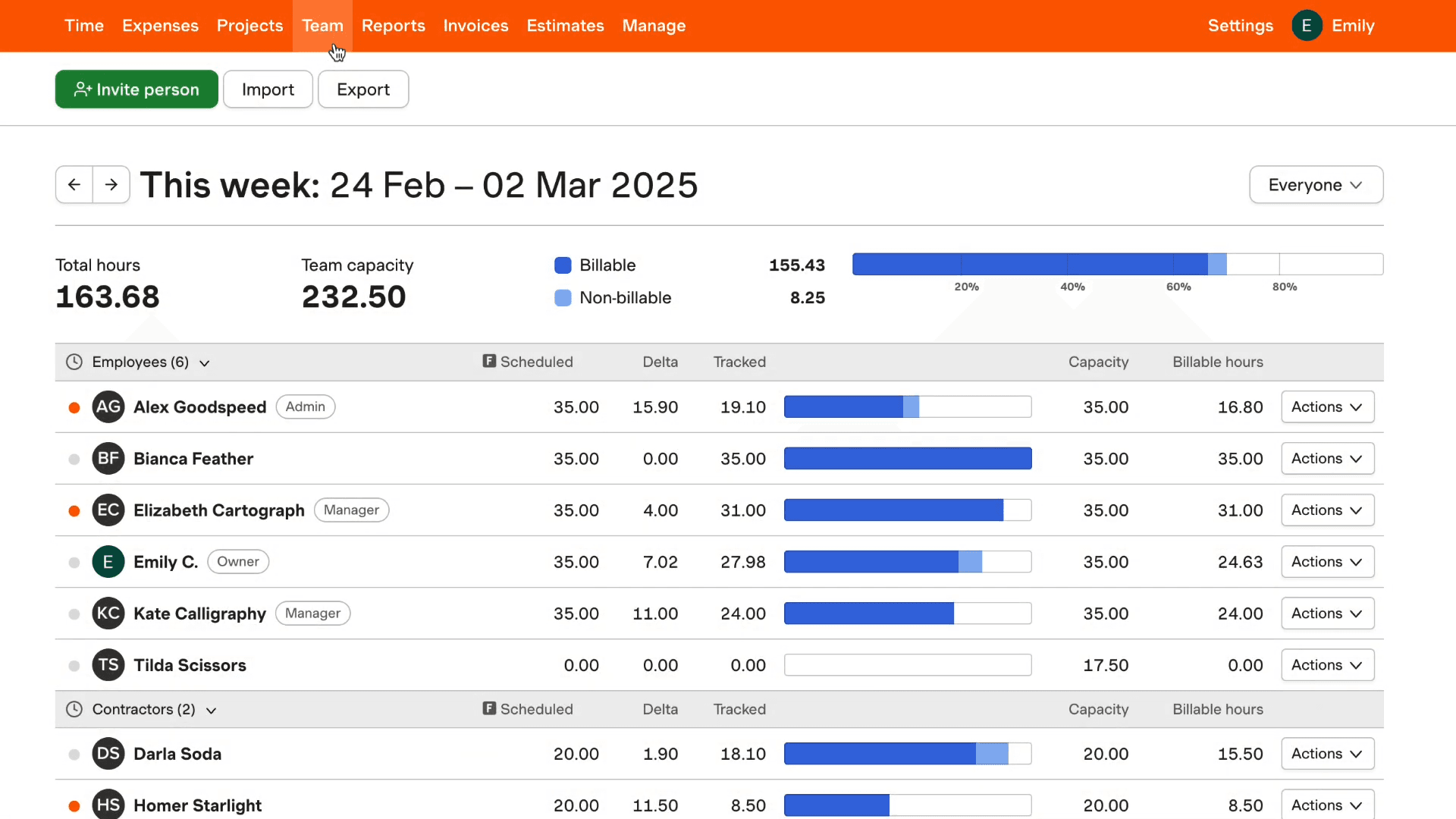Click the Invite person button
Screen dimensions: 1456x819
coord(136,89)
